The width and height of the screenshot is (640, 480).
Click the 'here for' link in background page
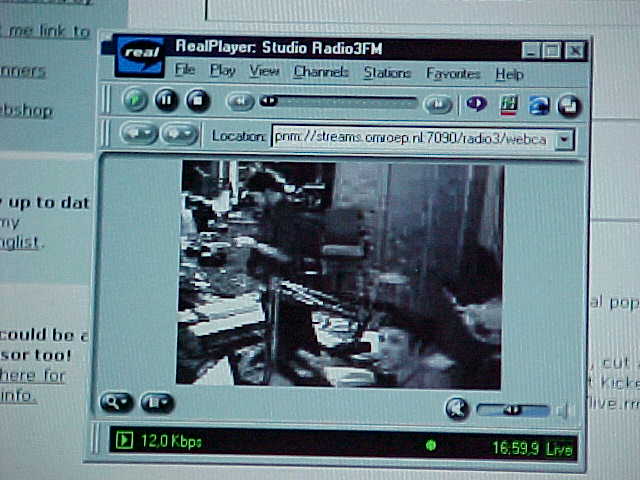33,375
